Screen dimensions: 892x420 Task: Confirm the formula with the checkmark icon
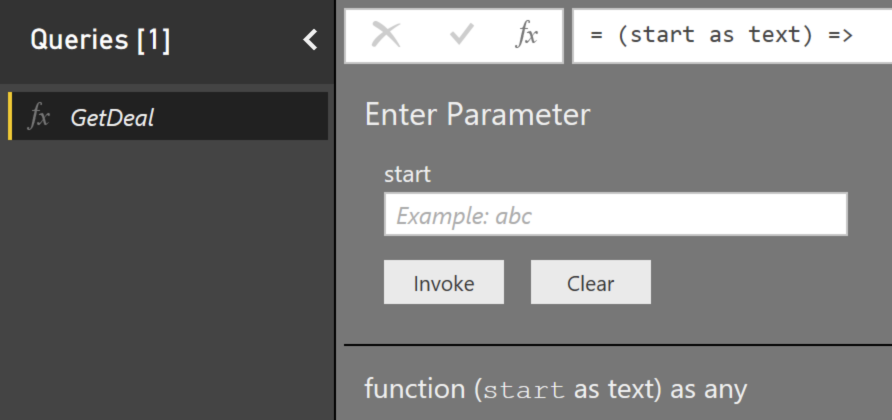click(x=462, y=35)
